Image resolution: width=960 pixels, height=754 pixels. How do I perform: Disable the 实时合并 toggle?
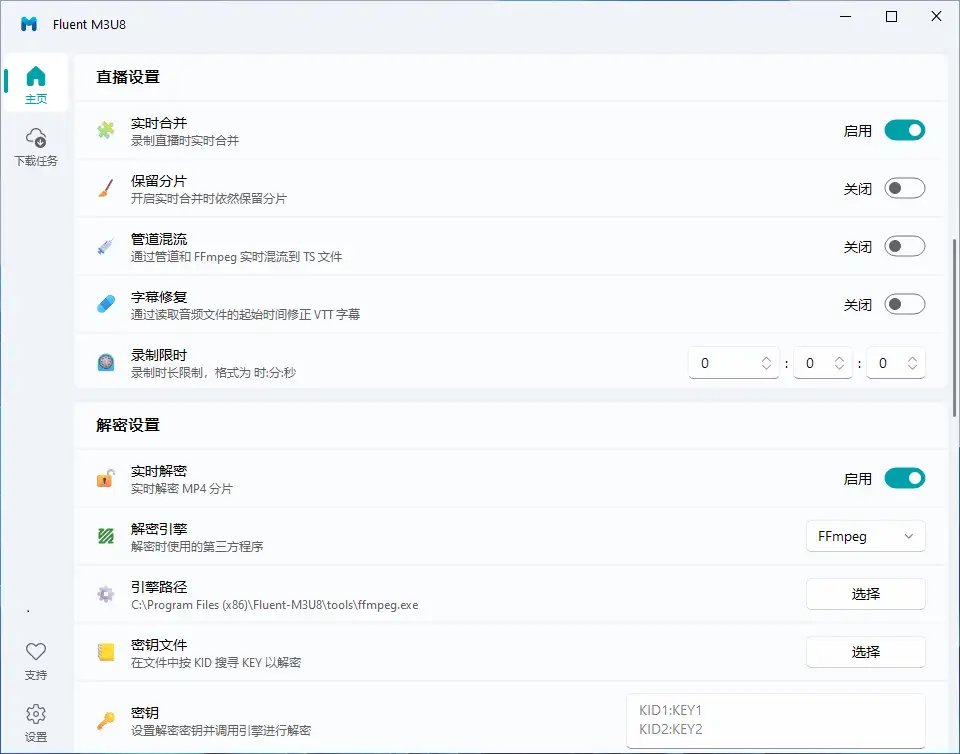[x=904, y=130]
